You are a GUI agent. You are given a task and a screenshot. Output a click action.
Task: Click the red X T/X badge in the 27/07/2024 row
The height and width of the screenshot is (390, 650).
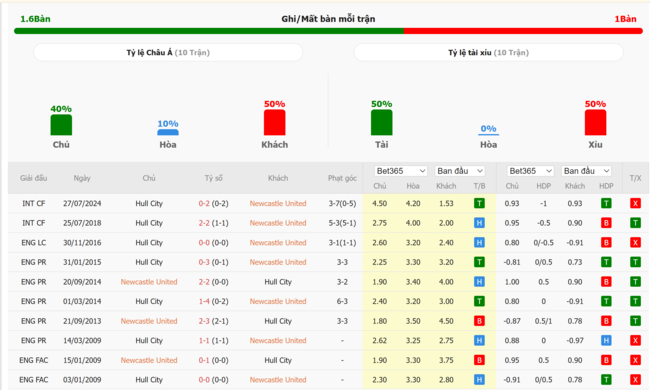[x=635, y=203]
